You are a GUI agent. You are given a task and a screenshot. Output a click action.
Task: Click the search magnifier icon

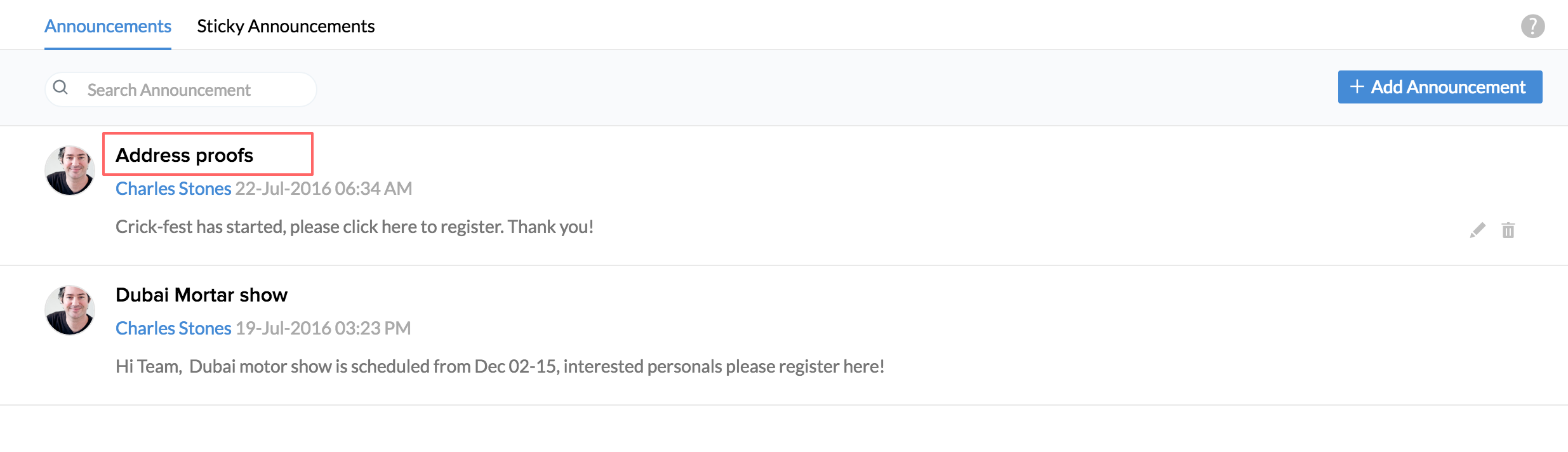point(60,88)
